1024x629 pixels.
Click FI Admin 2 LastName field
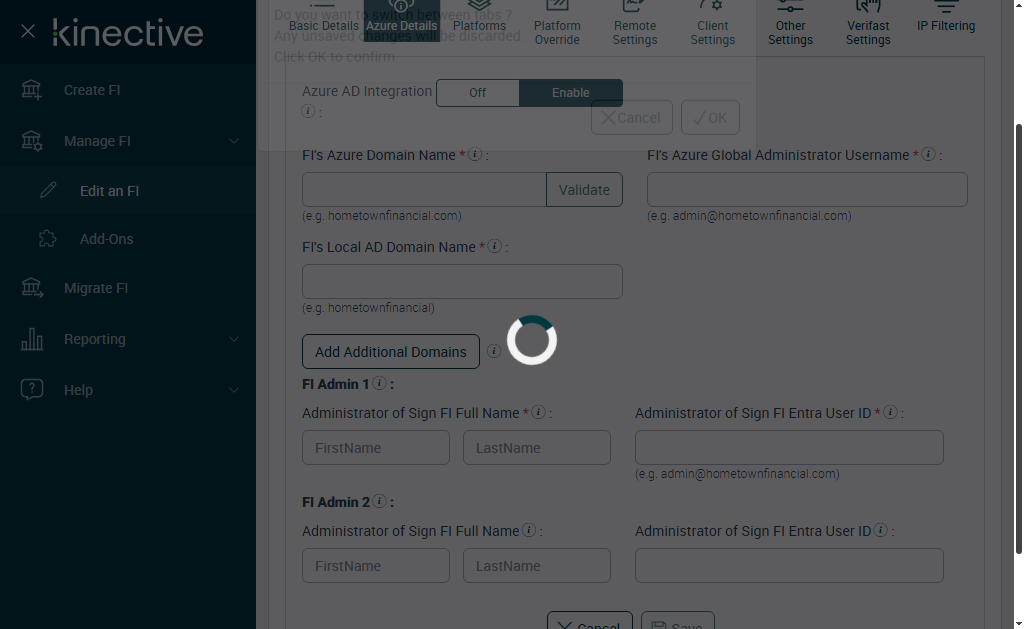537,566
